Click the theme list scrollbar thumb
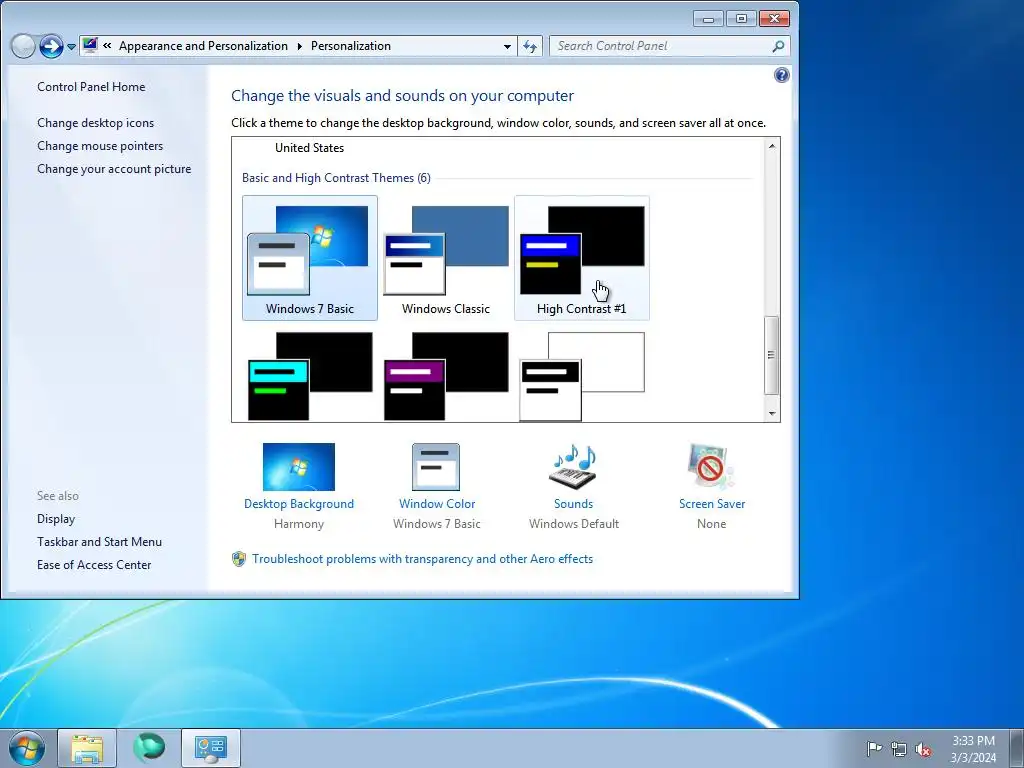Screen dimensions: 1024x768 coord(772,355)
